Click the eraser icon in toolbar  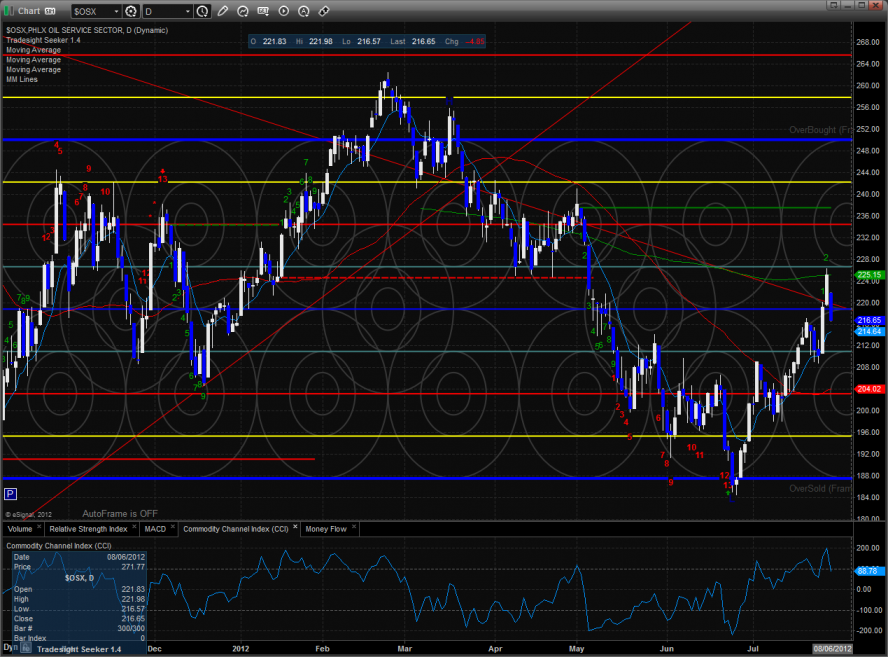coord(325,11)
